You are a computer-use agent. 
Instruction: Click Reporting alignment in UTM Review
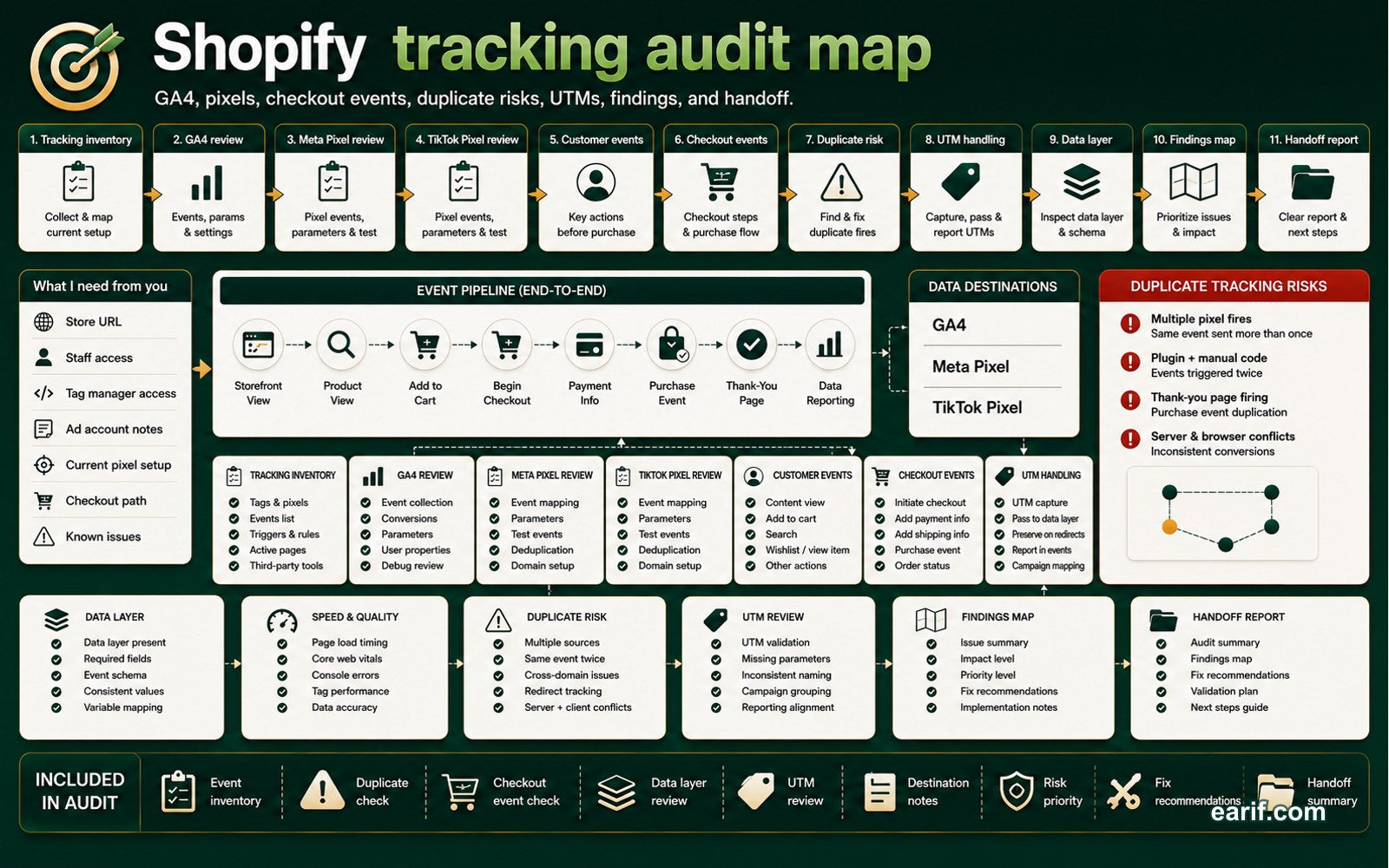point(787,707)
